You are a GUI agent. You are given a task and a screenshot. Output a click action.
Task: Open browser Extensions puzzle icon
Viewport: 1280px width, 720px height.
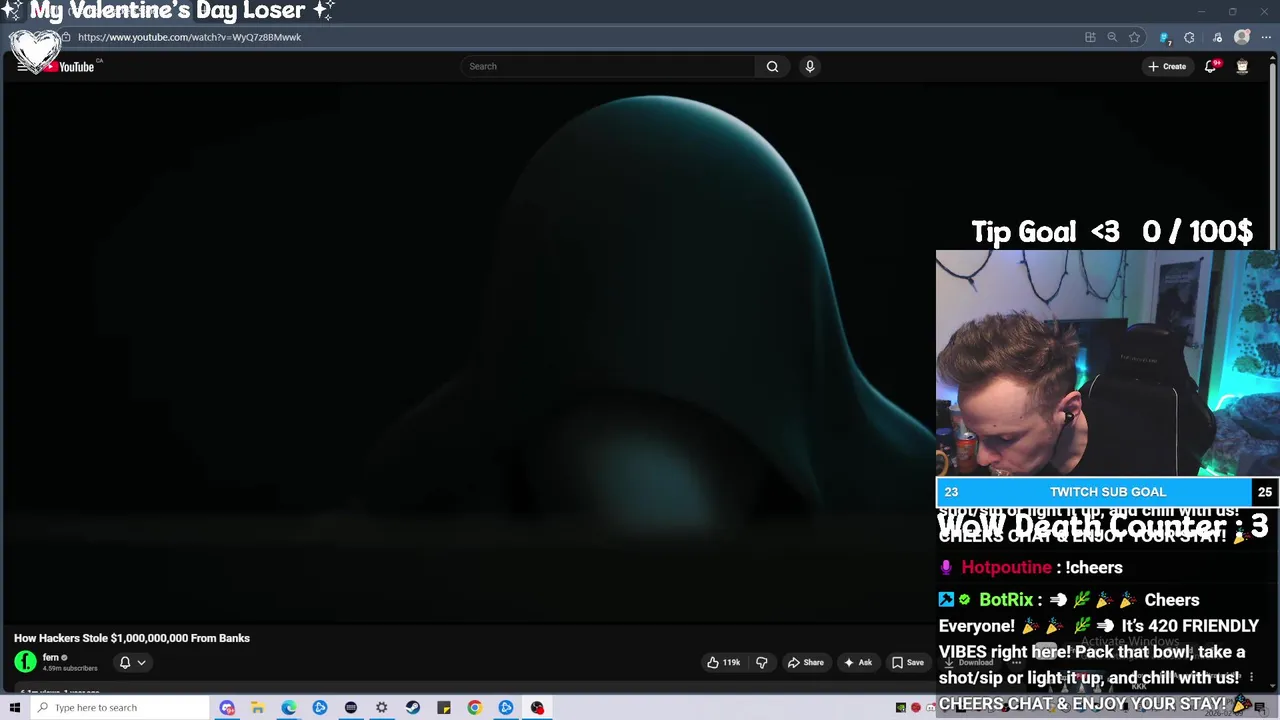(x=1189, y=37)
